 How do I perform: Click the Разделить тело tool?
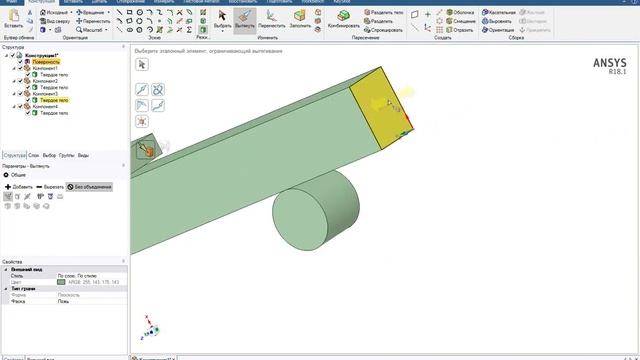click(x=384, y=12)
